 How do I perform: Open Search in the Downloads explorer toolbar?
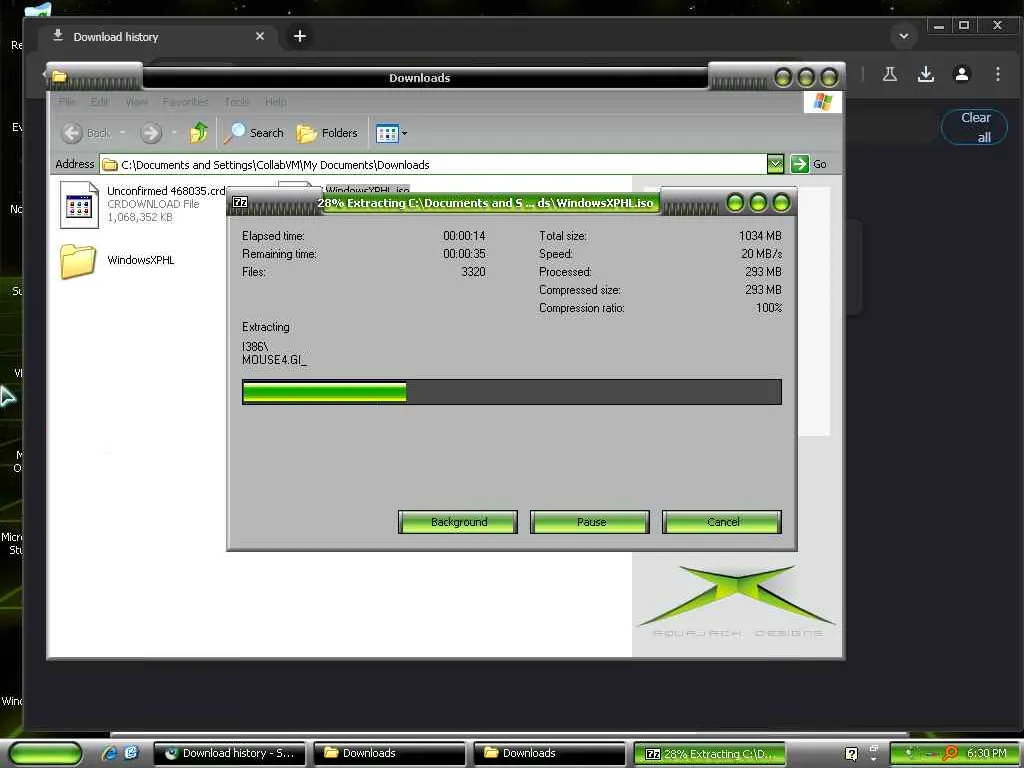[x=254, y=133]
